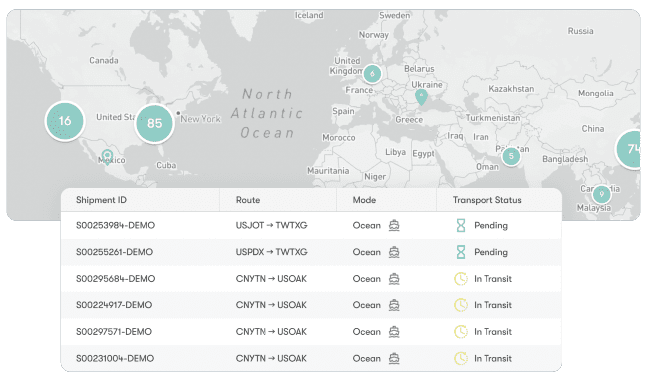Screen dimensions: 649x384
Task: Select the location pin over Mexico
Action: pyautogui.click(x=107, y=157)
